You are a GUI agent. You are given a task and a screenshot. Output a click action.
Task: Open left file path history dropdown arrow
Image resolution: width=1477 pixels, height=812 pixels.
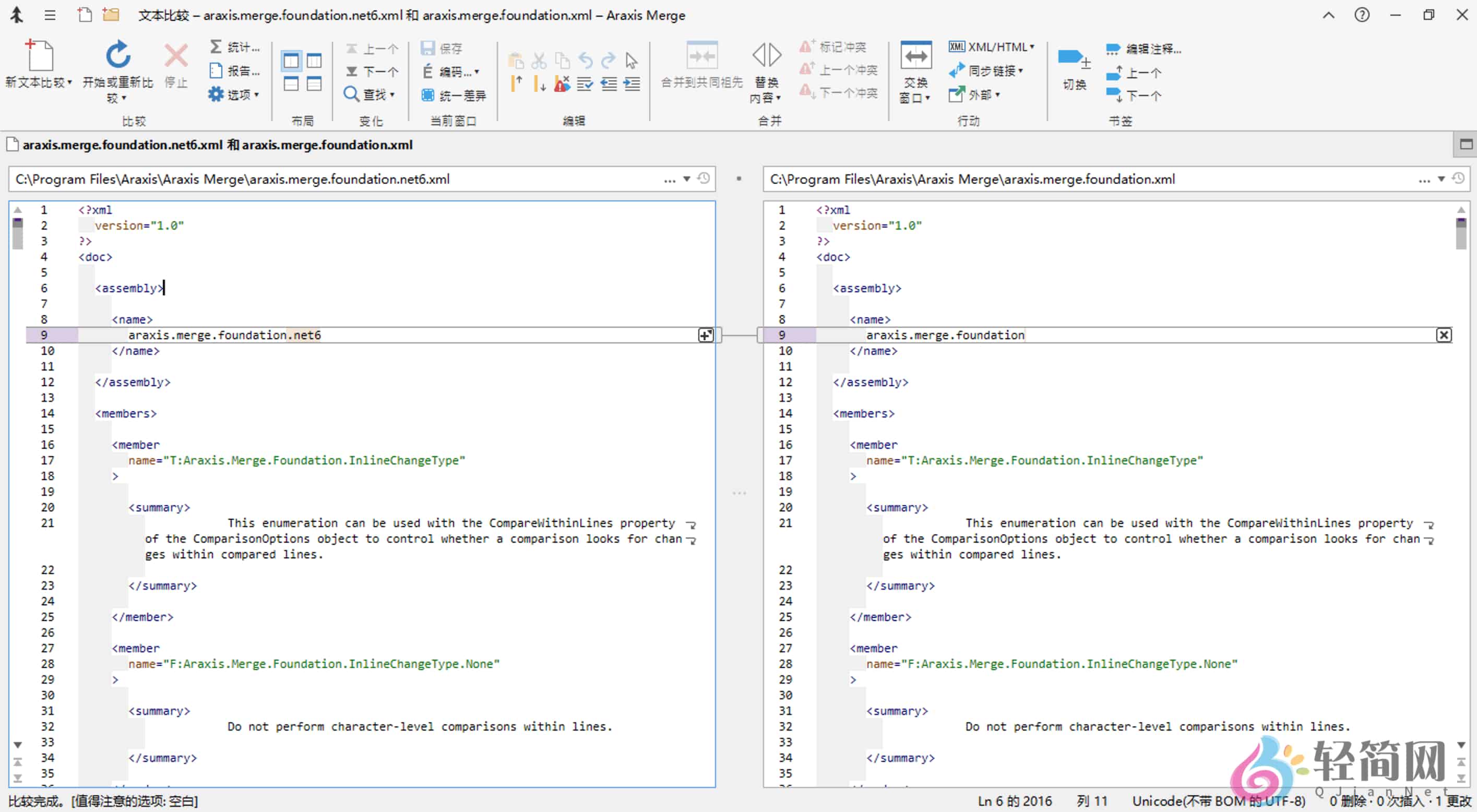tap(686, 180)
